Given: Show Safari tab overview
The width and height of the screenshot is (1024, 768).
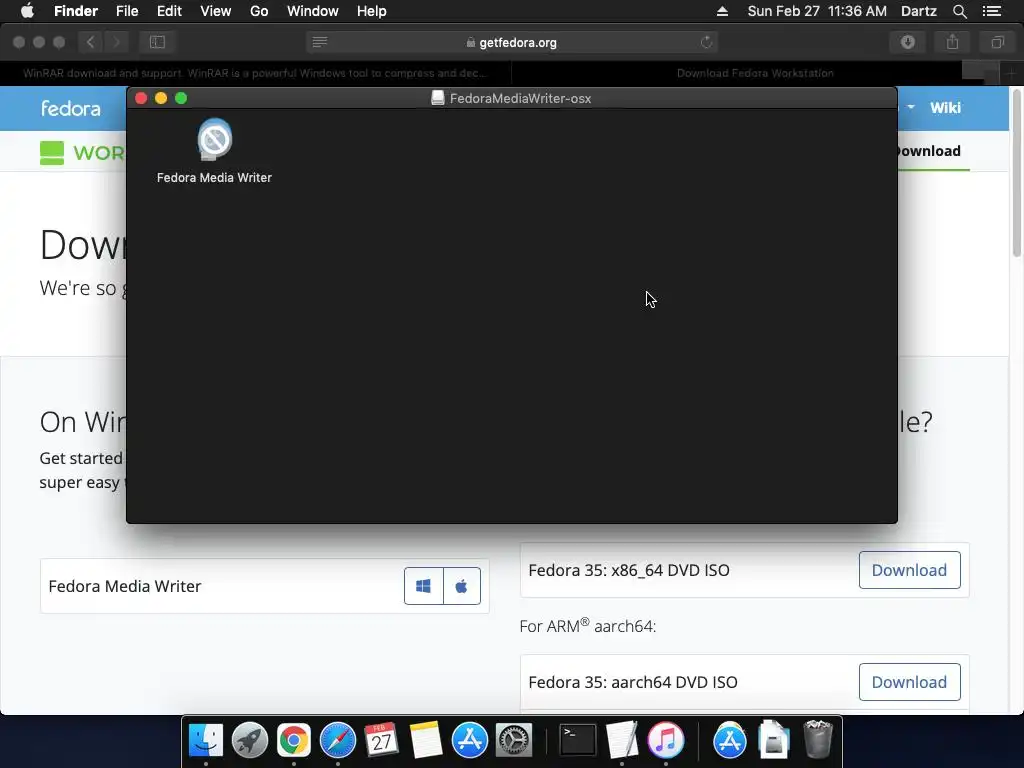Looking at the screenshot, I should [x=997, y=42].
